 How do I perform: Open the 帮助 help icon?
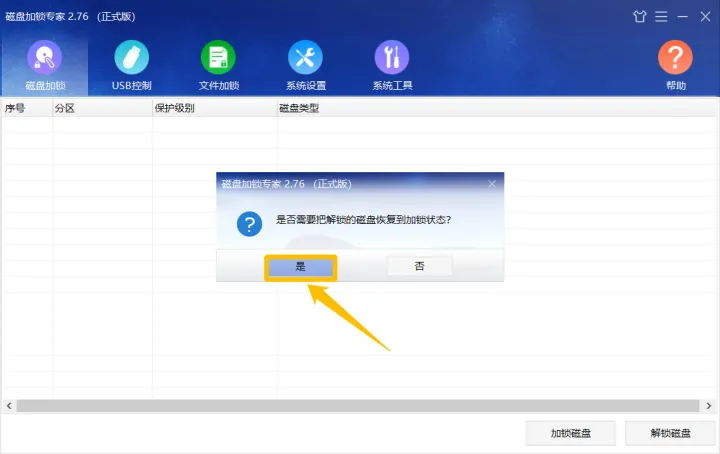pyautogui.click(x=675, y=65)
